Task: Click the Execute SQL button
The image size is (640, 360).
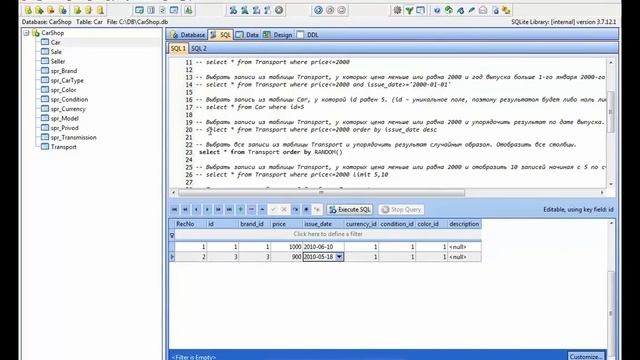Action: coord(350,209)
